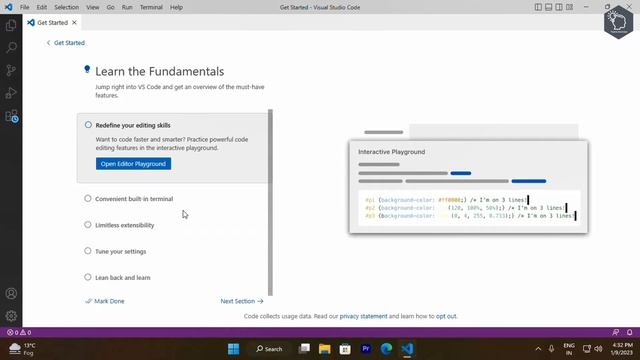Open clock and date 4:32 PM
The height and width of the screenshot is (360, 640).
point(622,349)
